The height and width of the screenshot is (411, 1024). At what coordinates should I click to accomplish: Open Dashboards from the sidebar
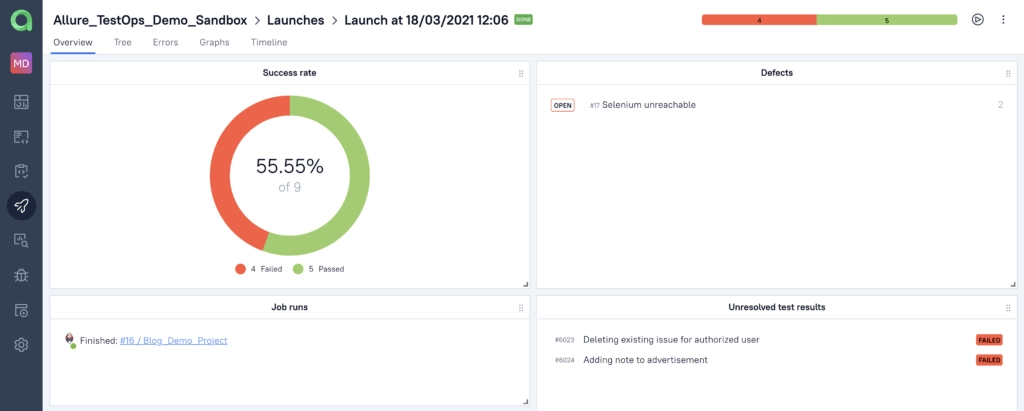[21, 102]
